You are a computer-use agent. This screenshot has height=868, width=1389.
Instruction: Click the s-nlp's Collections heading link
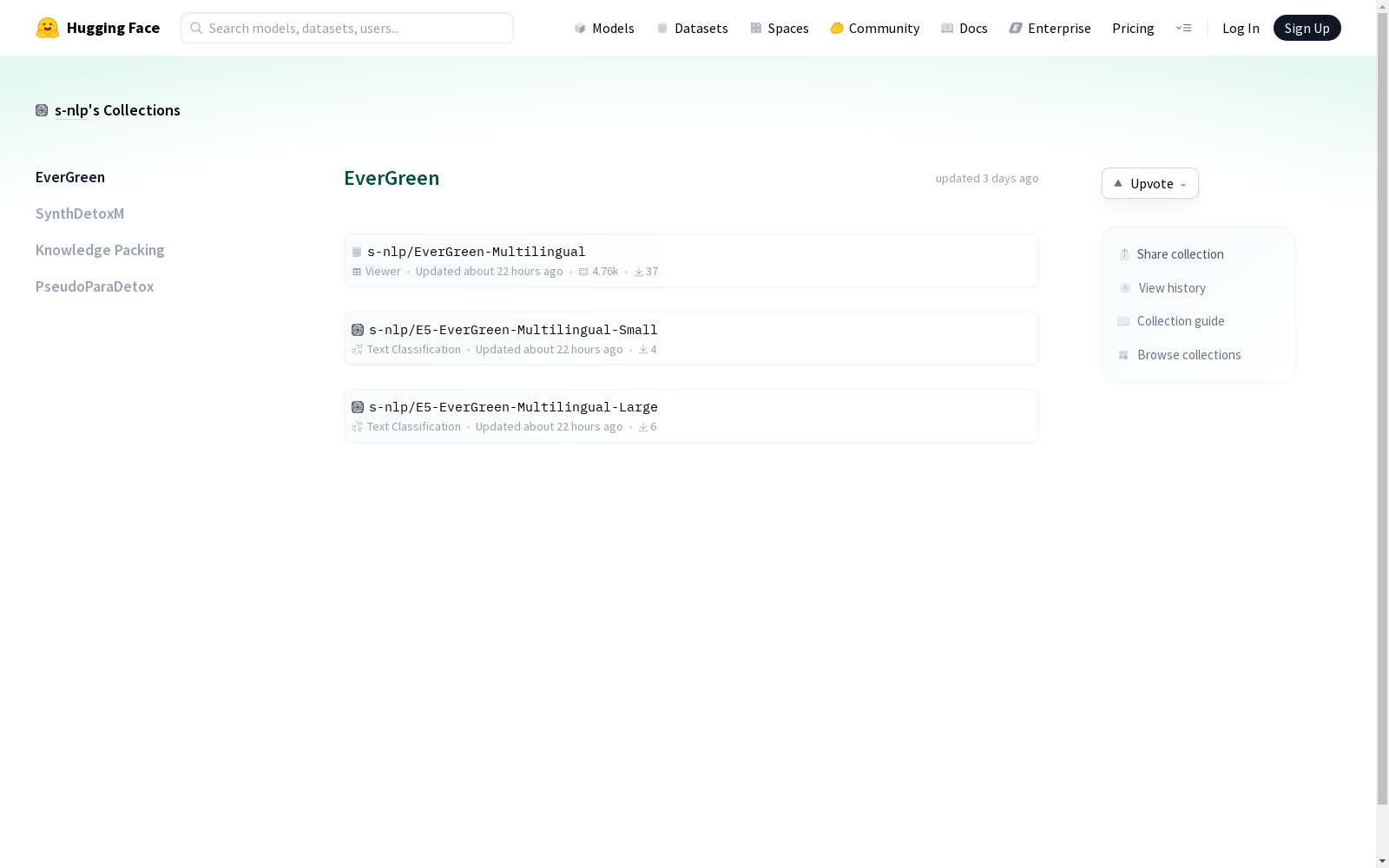117,110
